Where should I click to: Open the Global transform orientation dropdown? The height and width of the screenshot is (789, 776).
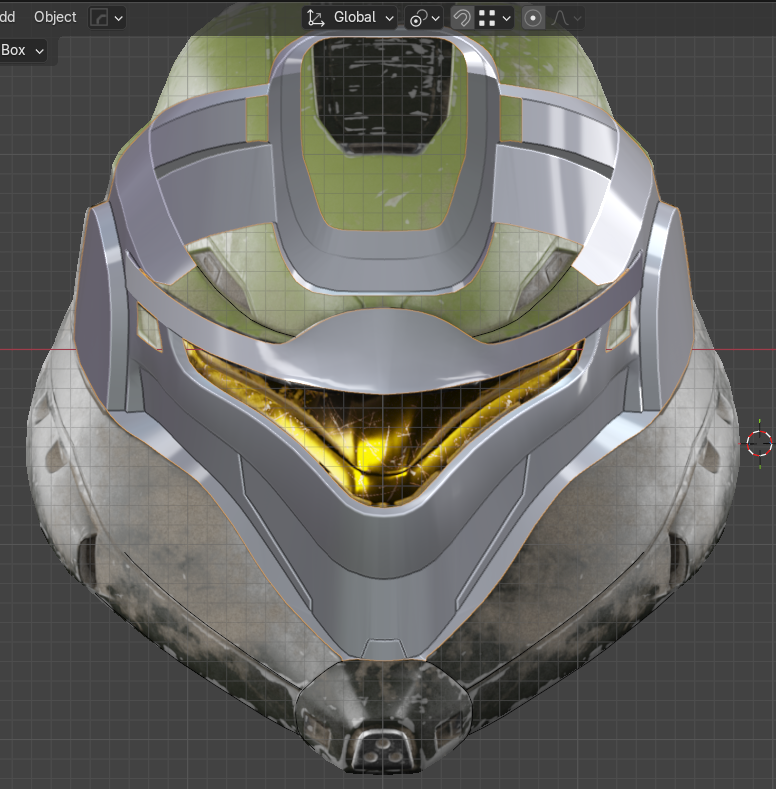(362, 18)
